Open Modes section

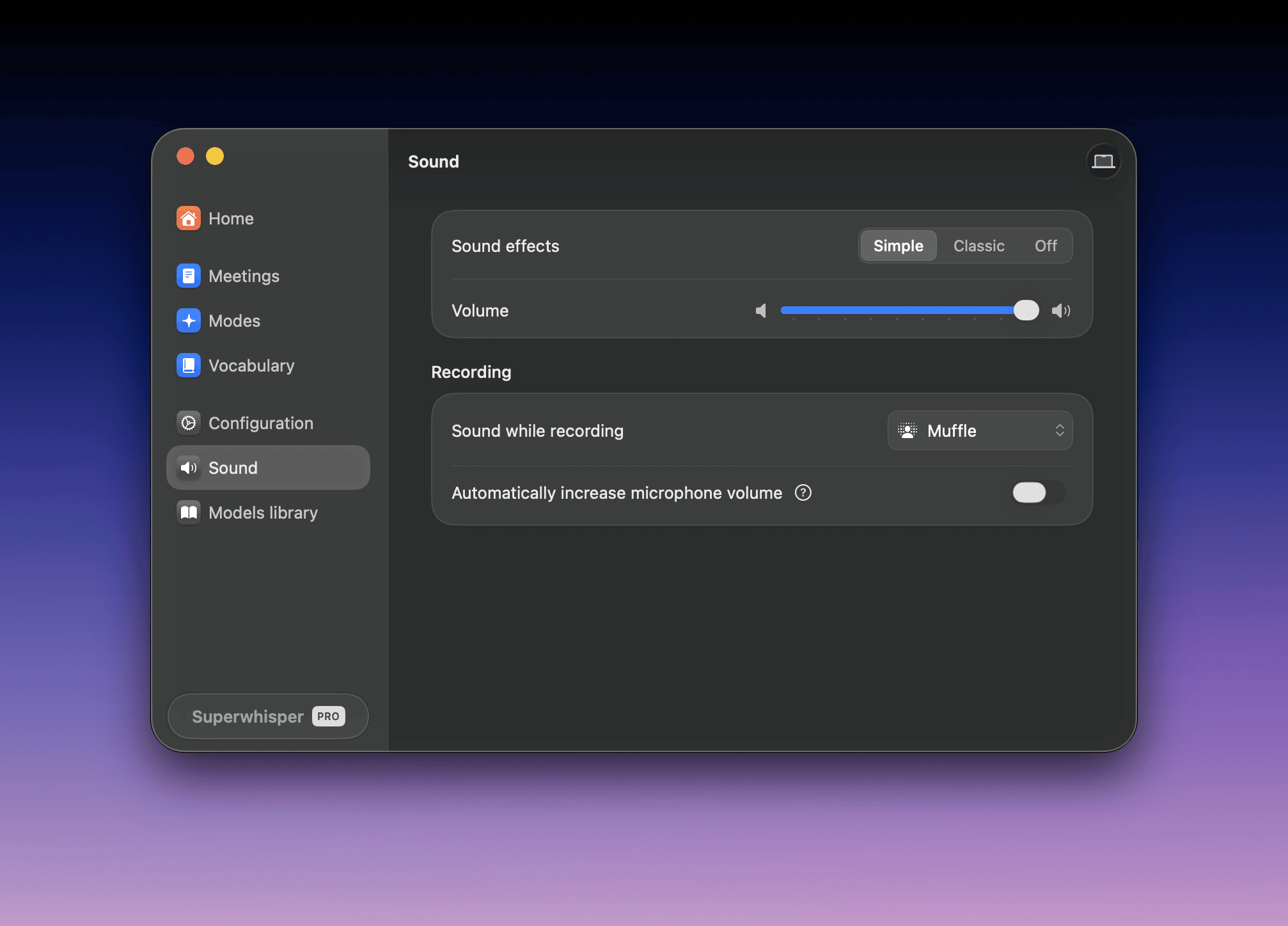pos(268,320)
